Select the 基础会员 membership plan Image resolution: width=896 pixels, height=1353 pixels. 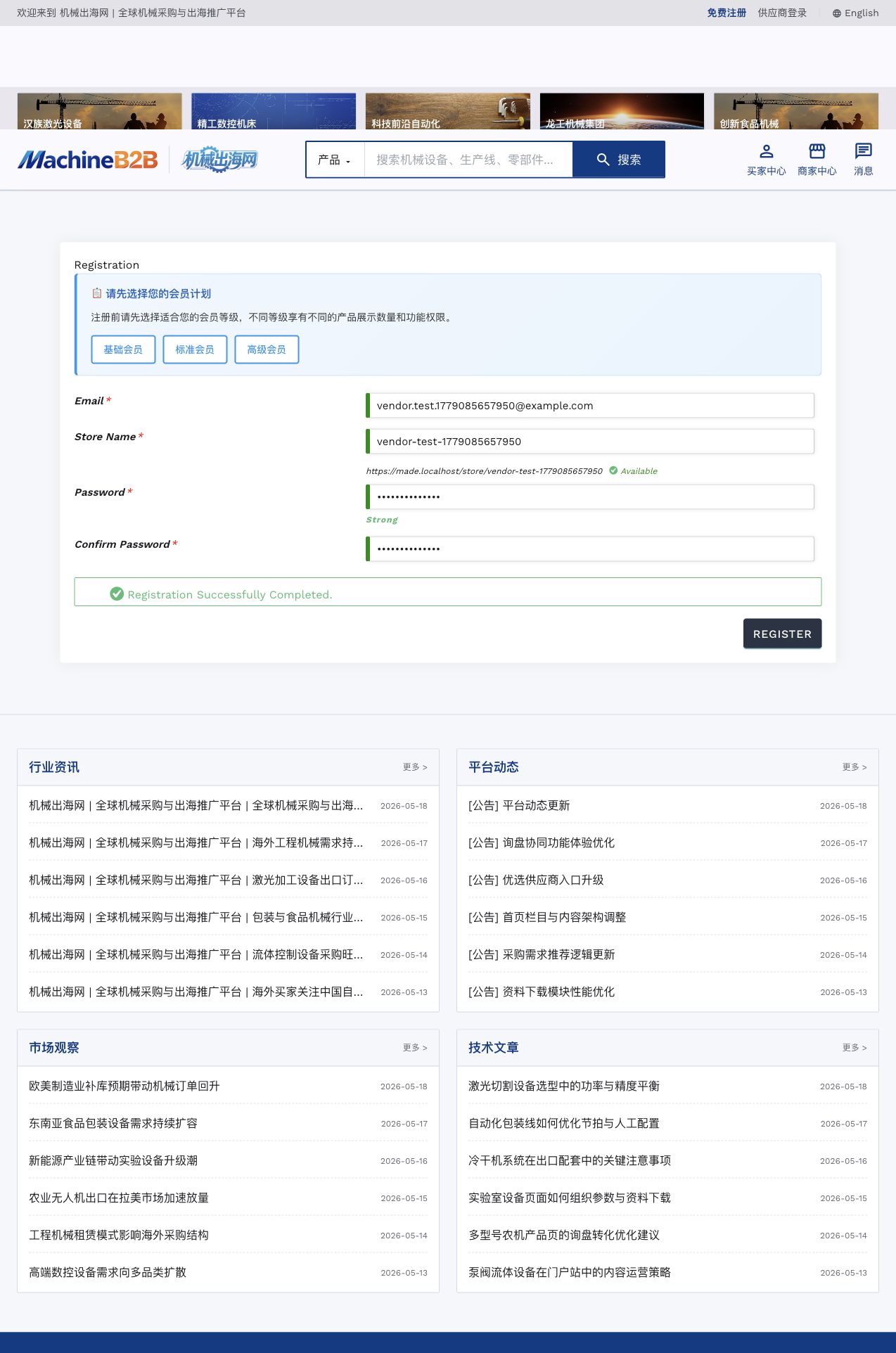[x=123, y=350]
